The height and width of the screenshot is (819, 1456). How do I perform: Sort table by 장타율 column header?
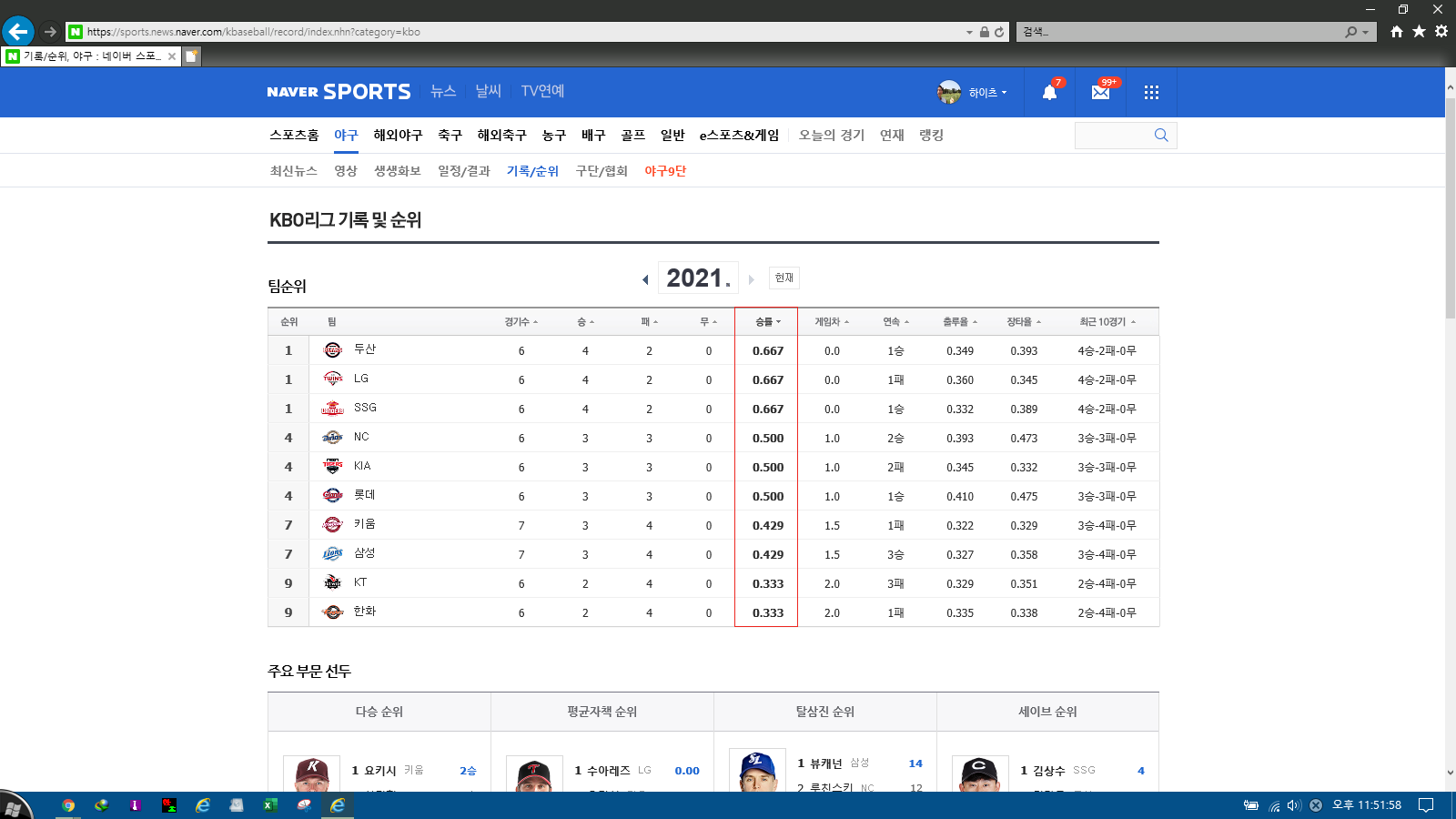1024,321
